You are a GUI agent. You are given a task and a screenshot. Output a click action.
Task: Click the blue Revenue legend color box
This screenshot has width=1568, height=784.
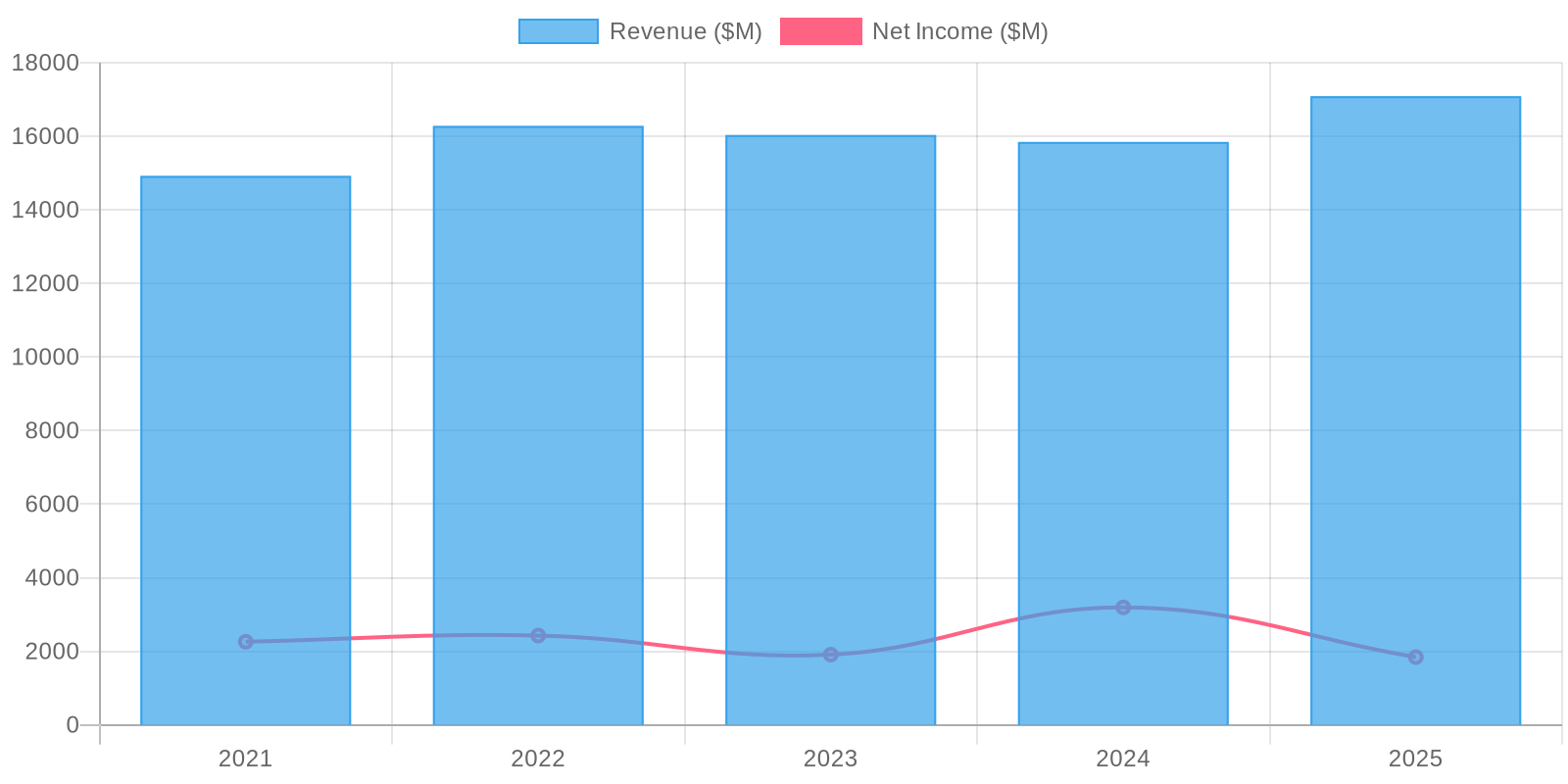coord(558,31)
